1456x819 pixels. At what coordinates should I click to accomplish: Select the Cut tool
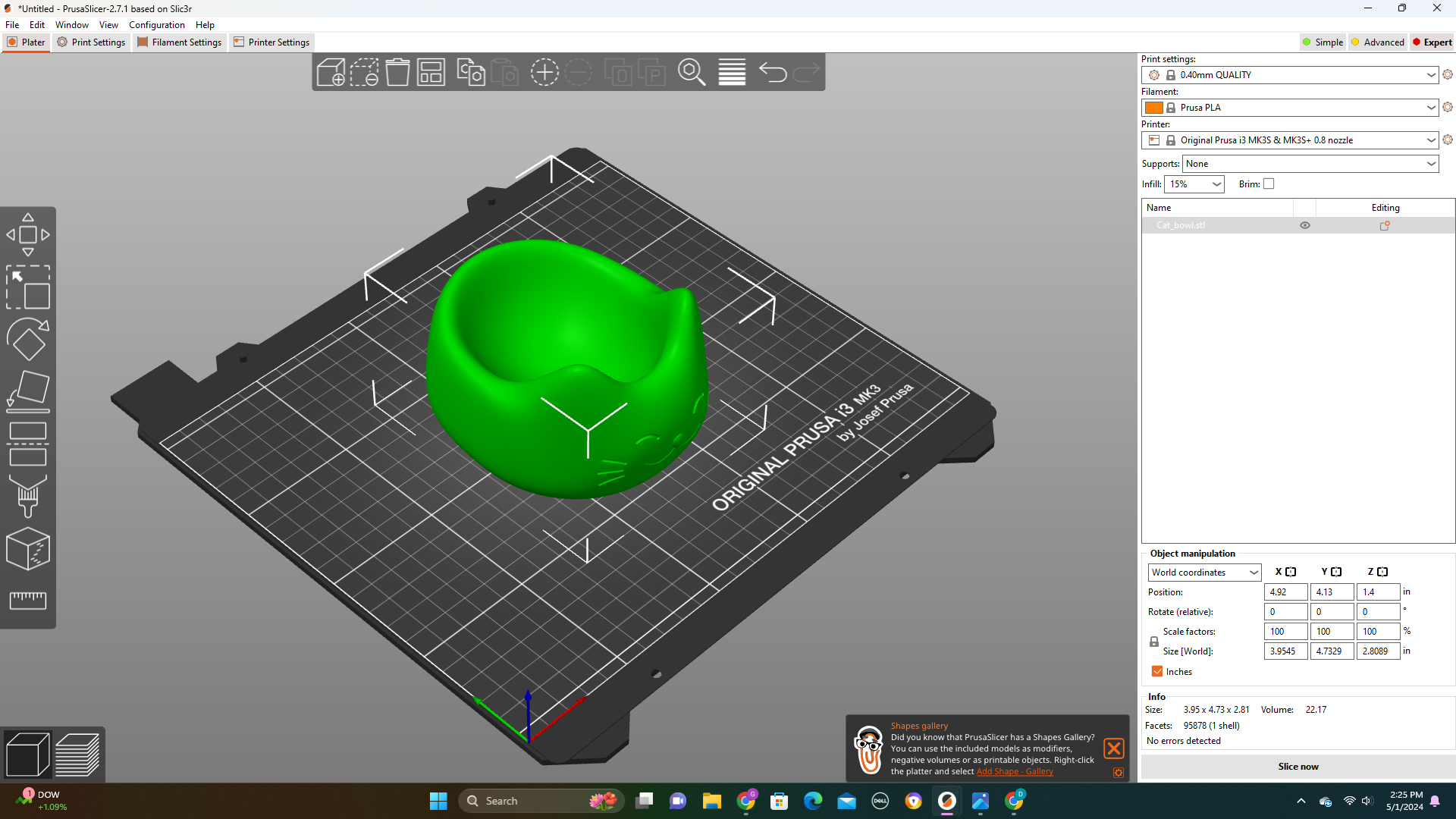pos(28,444)
